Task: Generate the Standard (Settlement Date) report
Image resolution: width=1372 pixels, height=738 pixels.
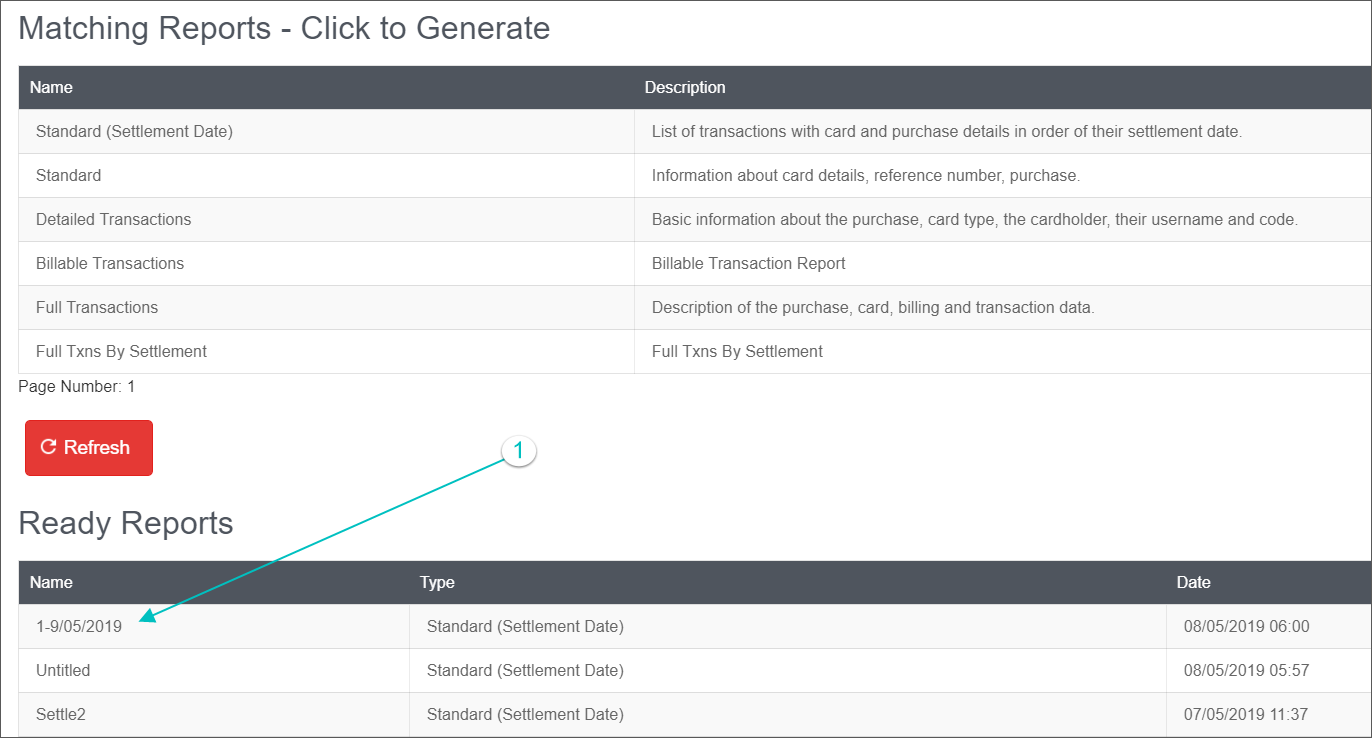Action: 134,131
